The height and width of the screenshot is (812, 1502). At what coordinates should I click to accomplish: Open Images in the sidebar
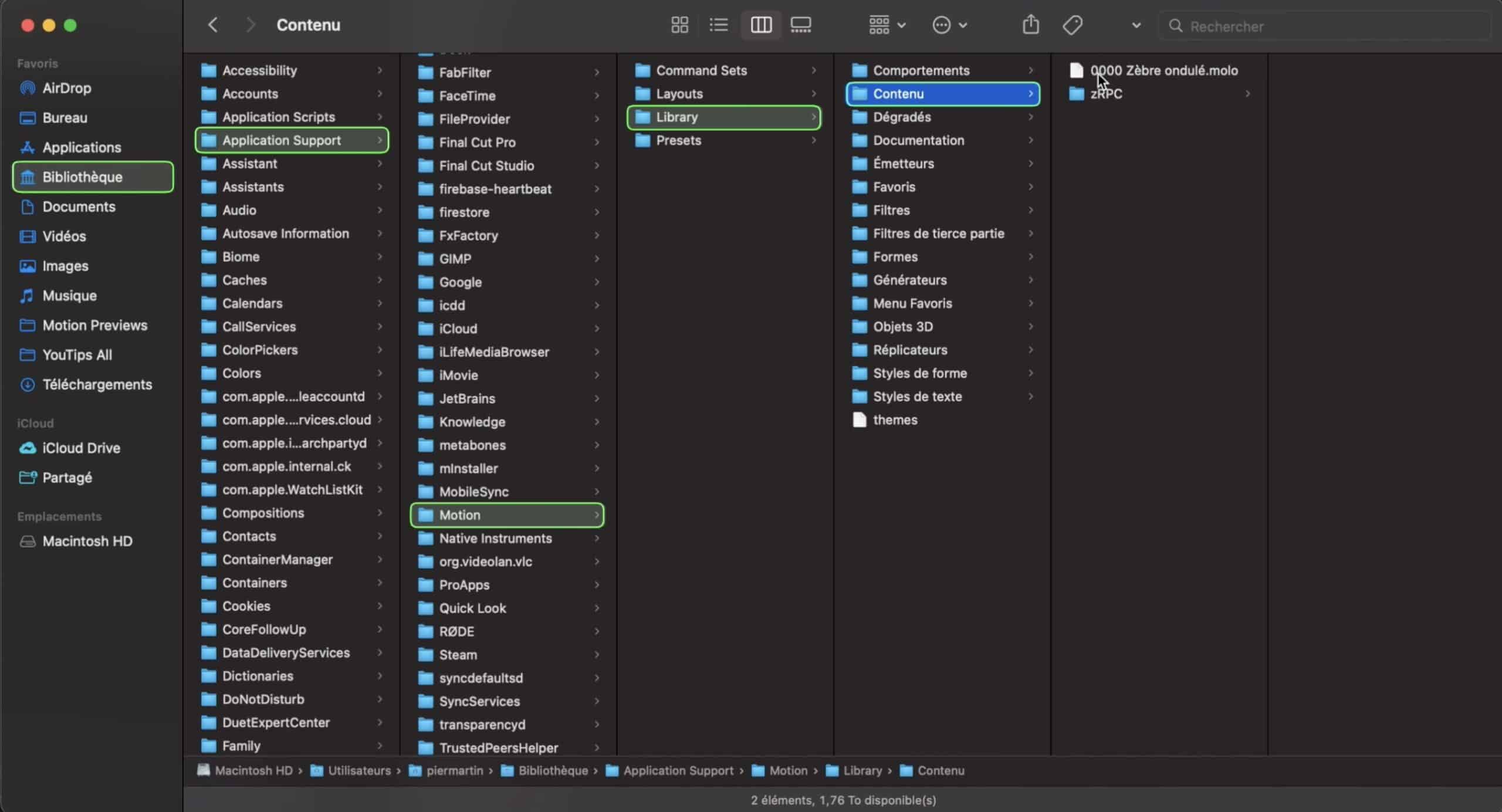[x=93, y=266]
